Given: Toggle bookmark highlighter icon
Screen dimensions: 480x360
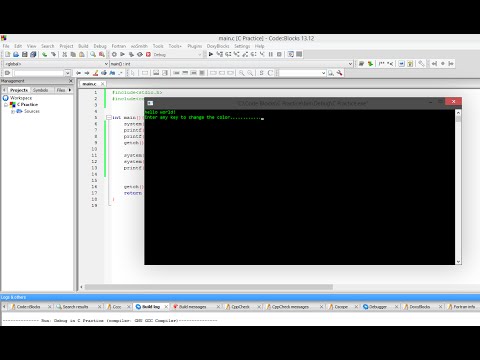Looking at the screenshot, I should point(96,73).
